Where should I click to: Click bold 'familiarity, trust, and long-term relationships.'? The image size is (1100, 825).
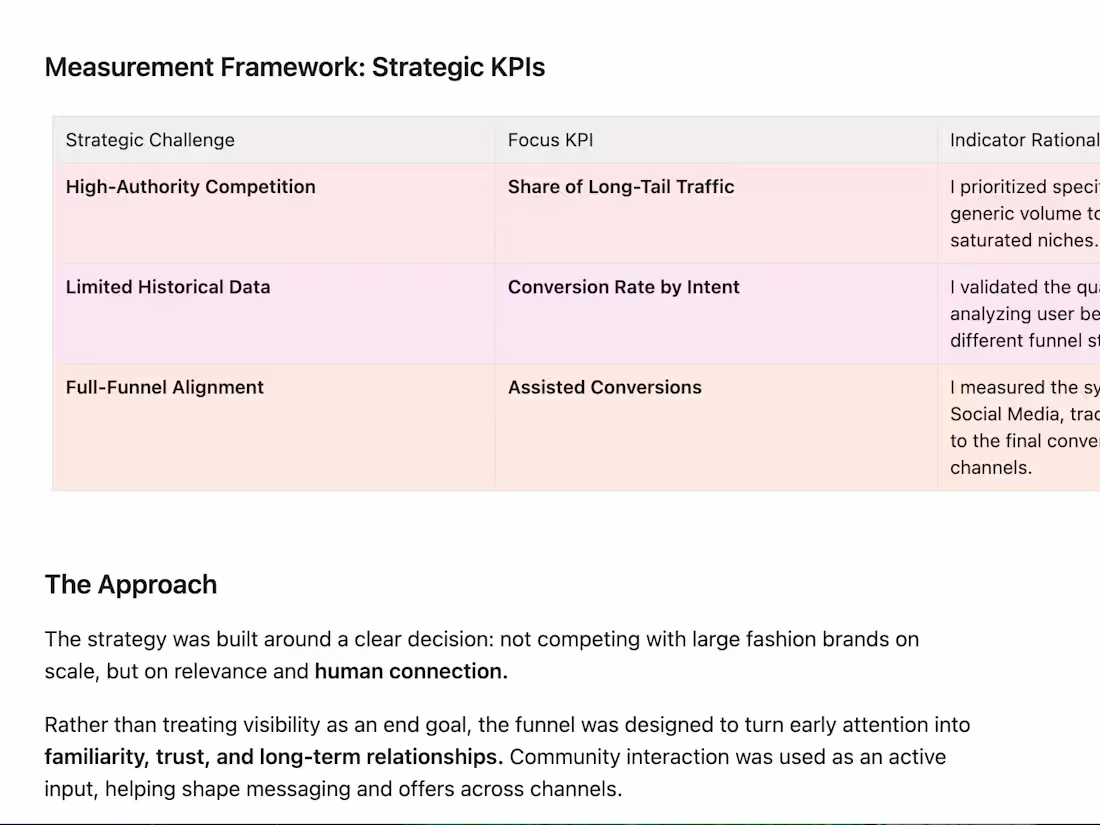(274, 757)
